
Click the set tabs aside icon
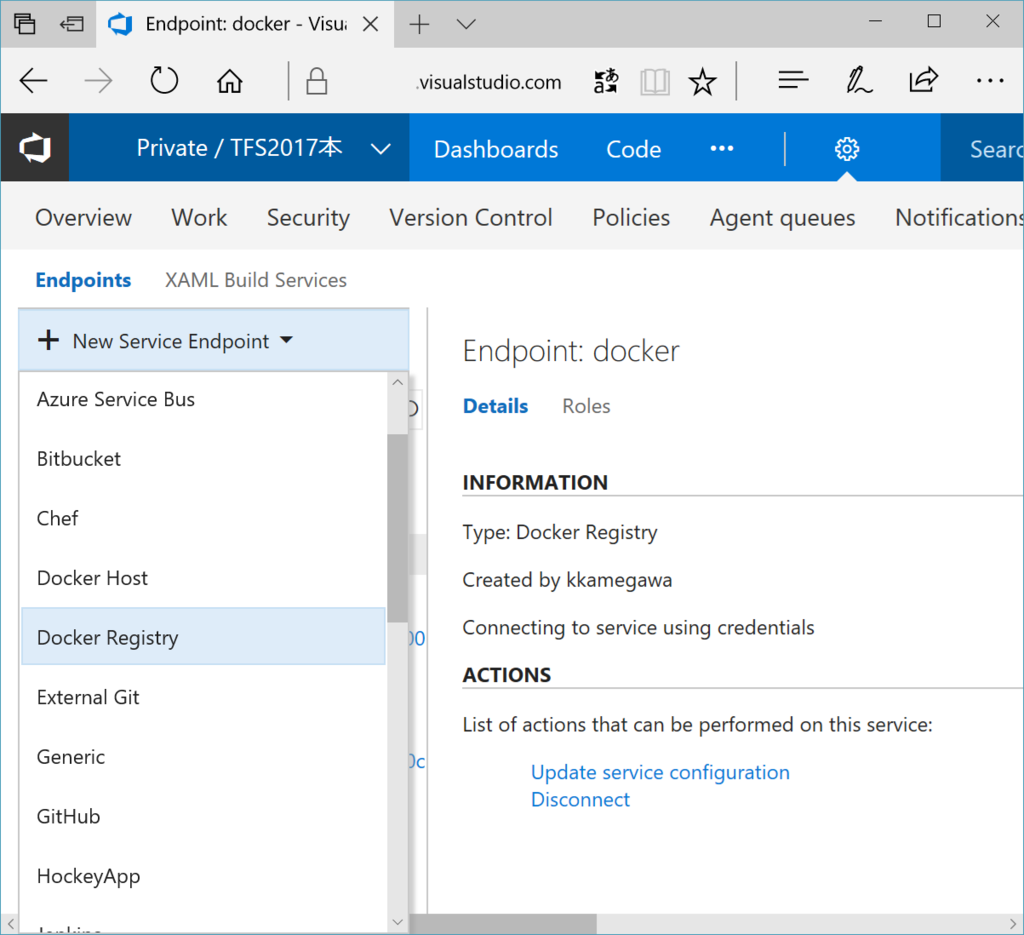[x=71, y=24]
